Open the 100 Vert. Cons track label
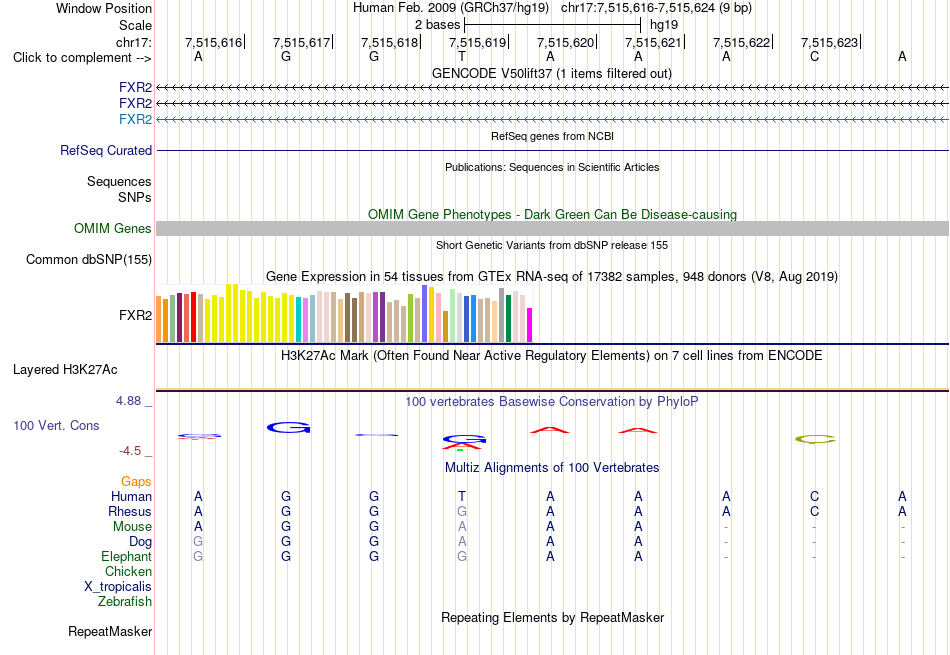950x655 pixels. (56, 425)
